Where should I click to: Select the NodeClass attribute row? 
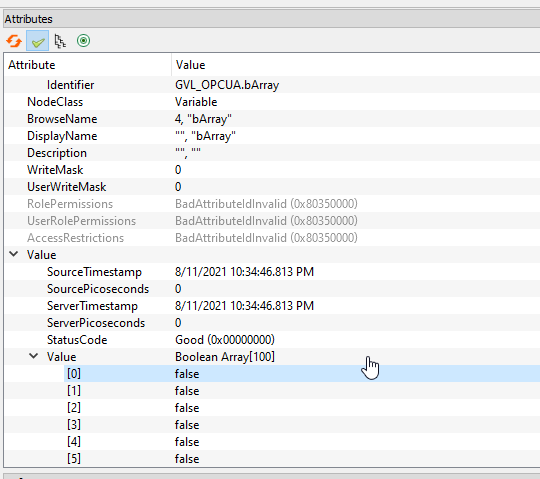click(x=272, y=102)
